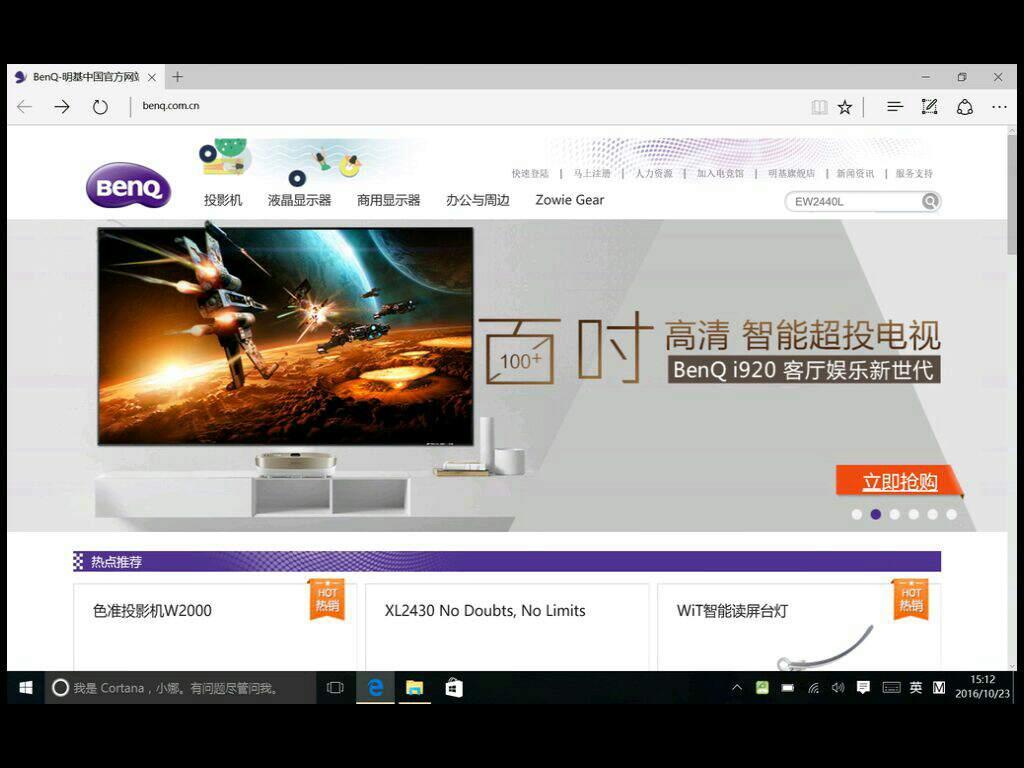This screenshot has height=768, width=1024.
Task: Open the 商用显示器 menu
Action: tap(389, 200)
